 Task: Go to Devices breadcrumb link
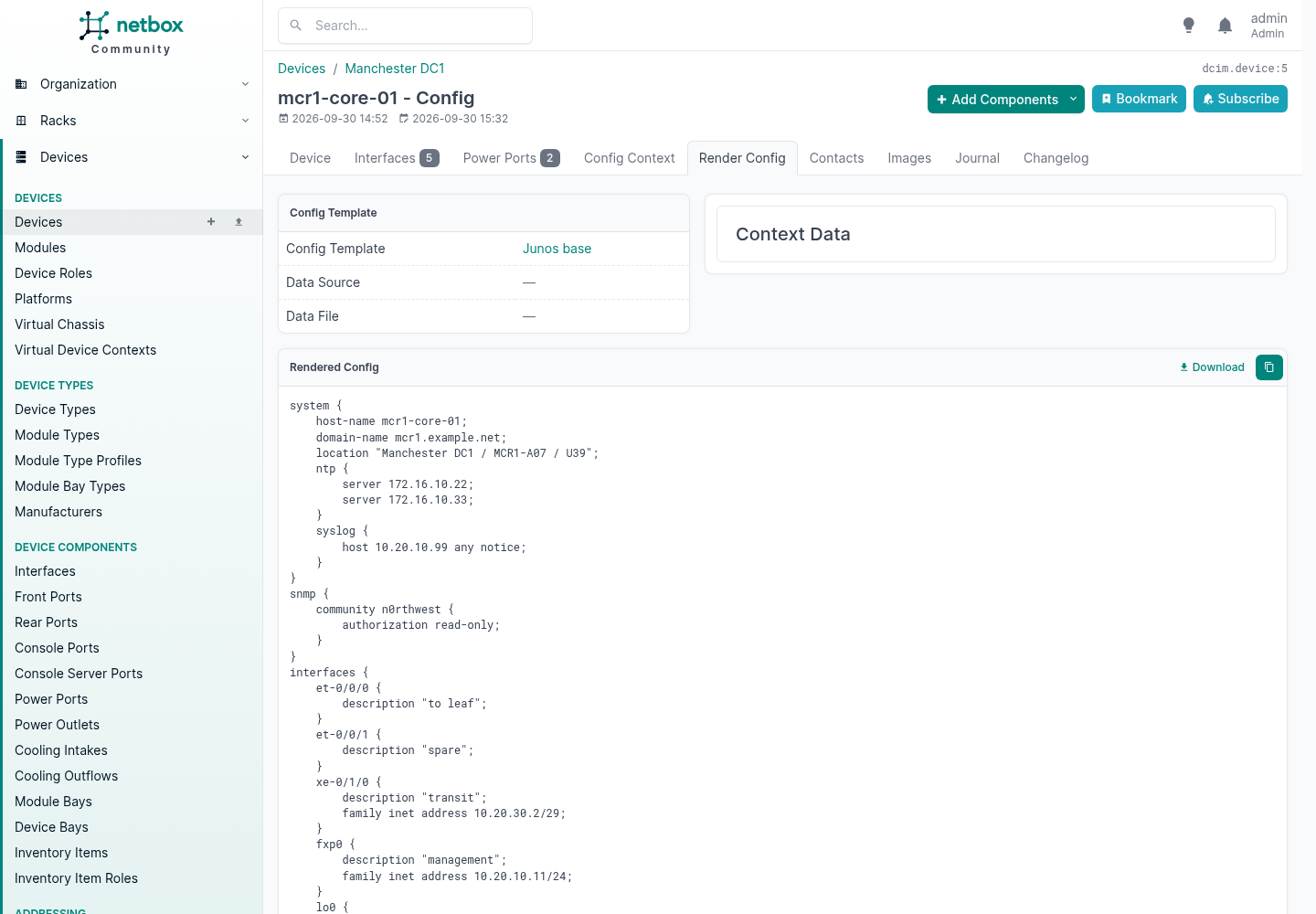click(x=302, y=69)
